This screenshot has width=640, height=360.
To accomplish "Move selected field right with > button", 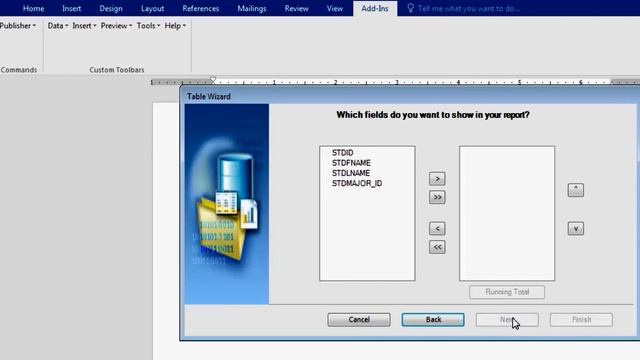I will (x=437, y=179).
